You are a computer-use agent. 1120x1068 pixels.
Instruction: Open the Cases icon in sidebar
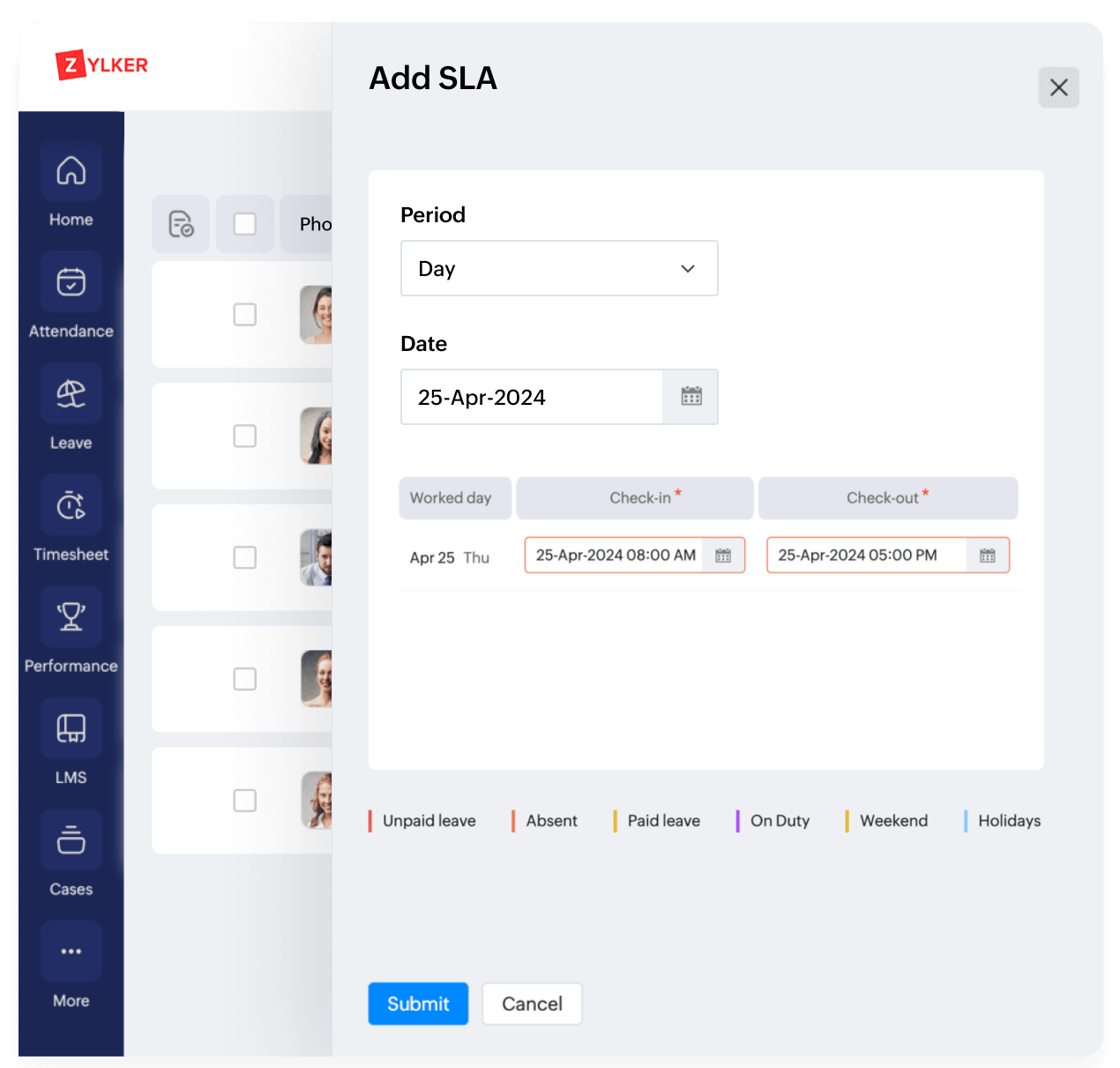71,840
